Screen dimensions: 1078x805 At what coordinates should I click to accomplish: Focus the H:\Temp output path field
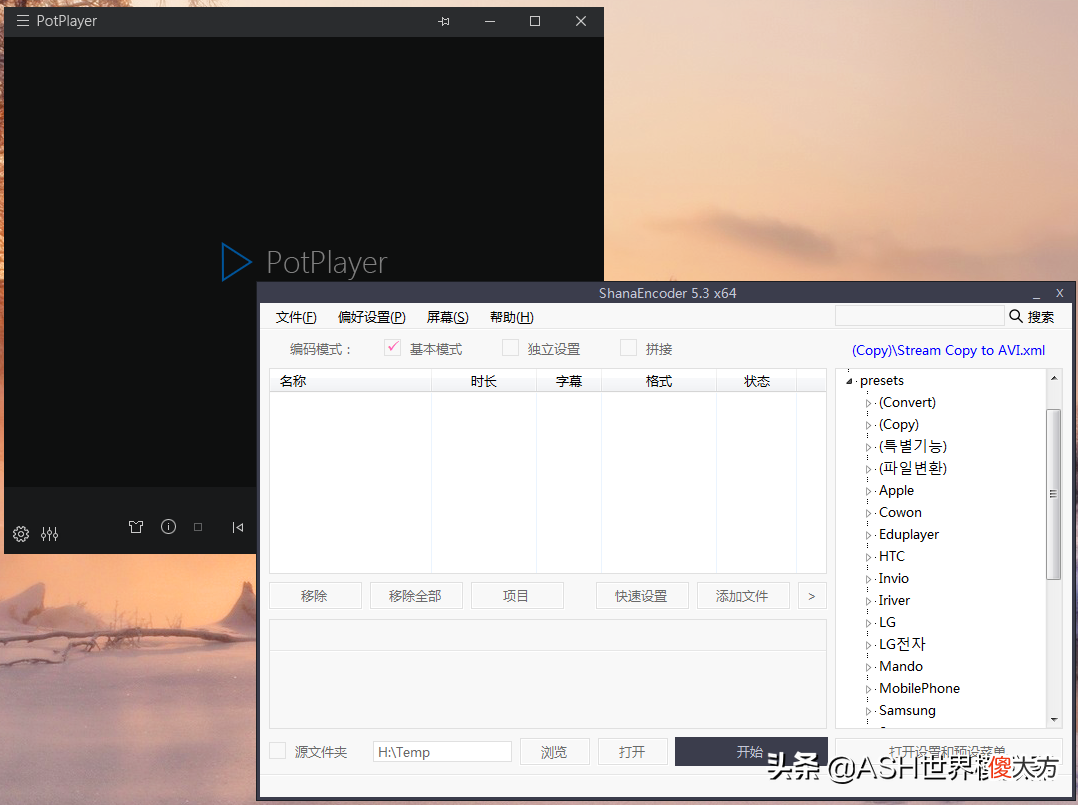443,751
